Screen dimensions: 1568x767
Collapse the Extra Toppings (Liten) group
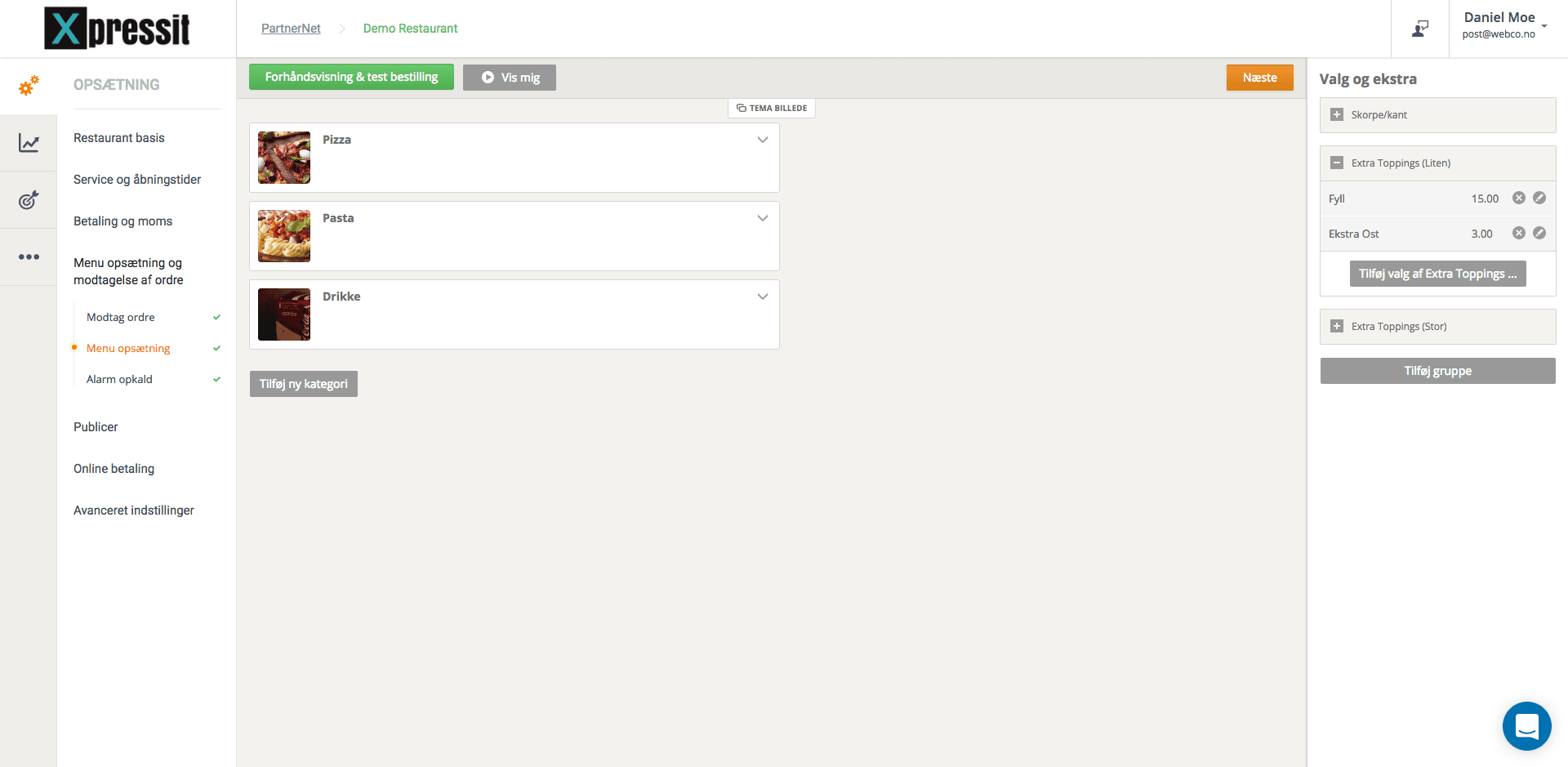coord(1337,163)
